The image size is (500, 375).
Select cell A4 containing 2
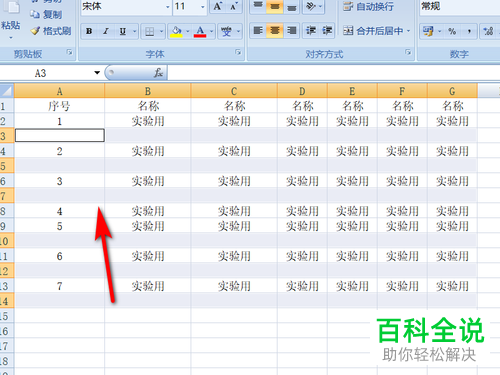[x=59, y=151]
